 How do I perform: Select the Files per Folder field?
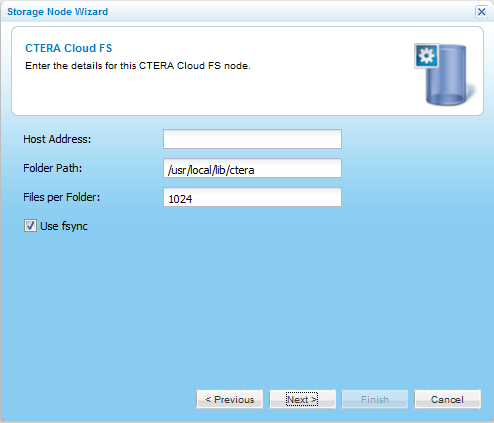click(252, 197)
